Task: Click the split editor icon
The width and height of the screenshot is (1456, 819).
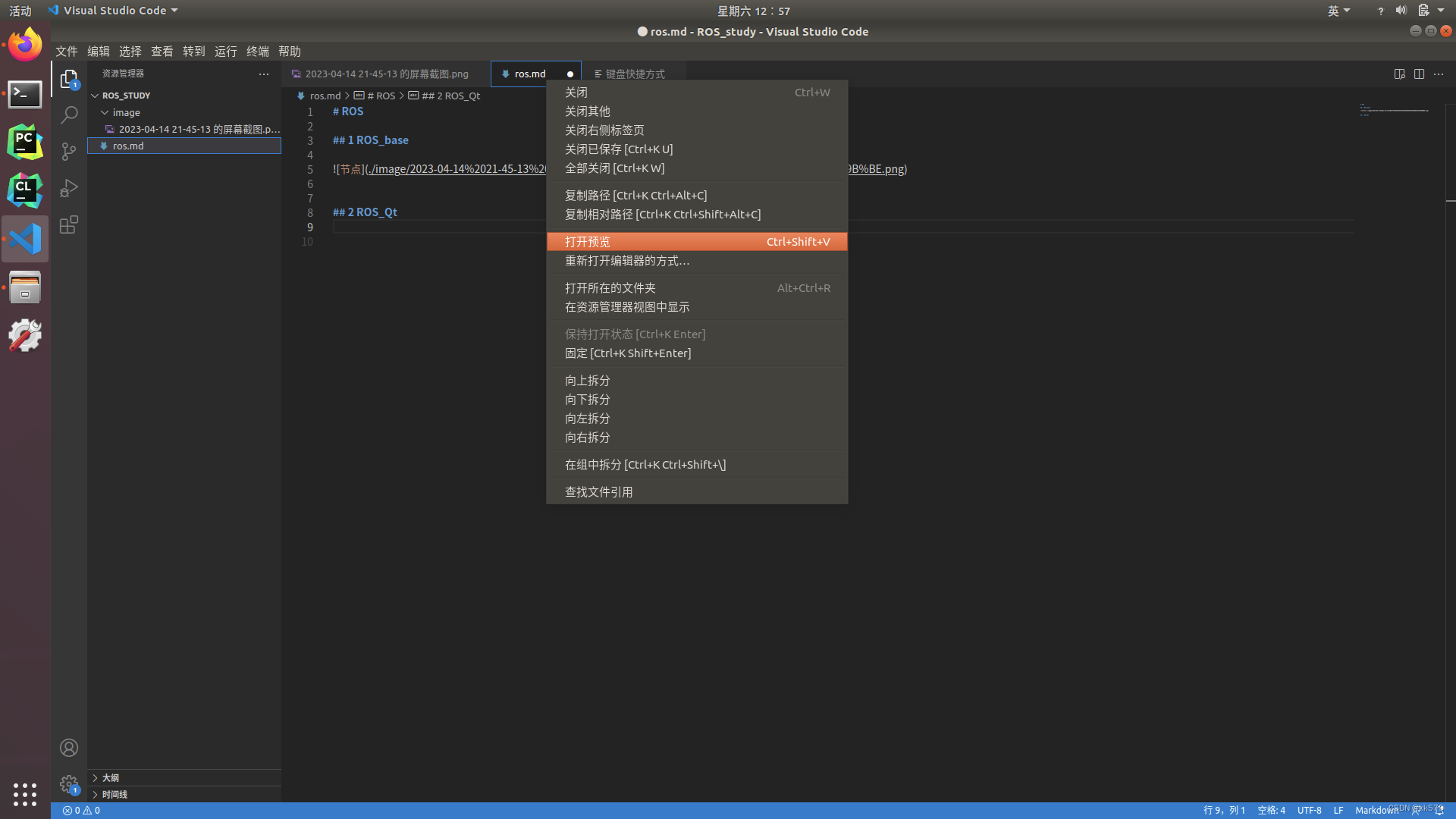Action: pyautogui.click(x=1419, y=74)
